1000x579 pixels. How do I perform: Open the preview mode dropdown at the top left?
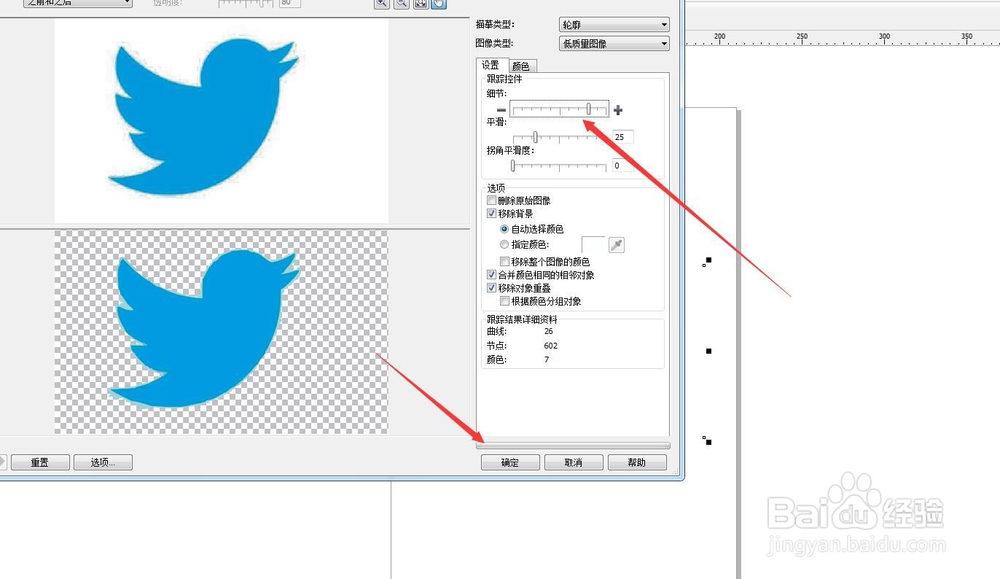coord(78,3)
